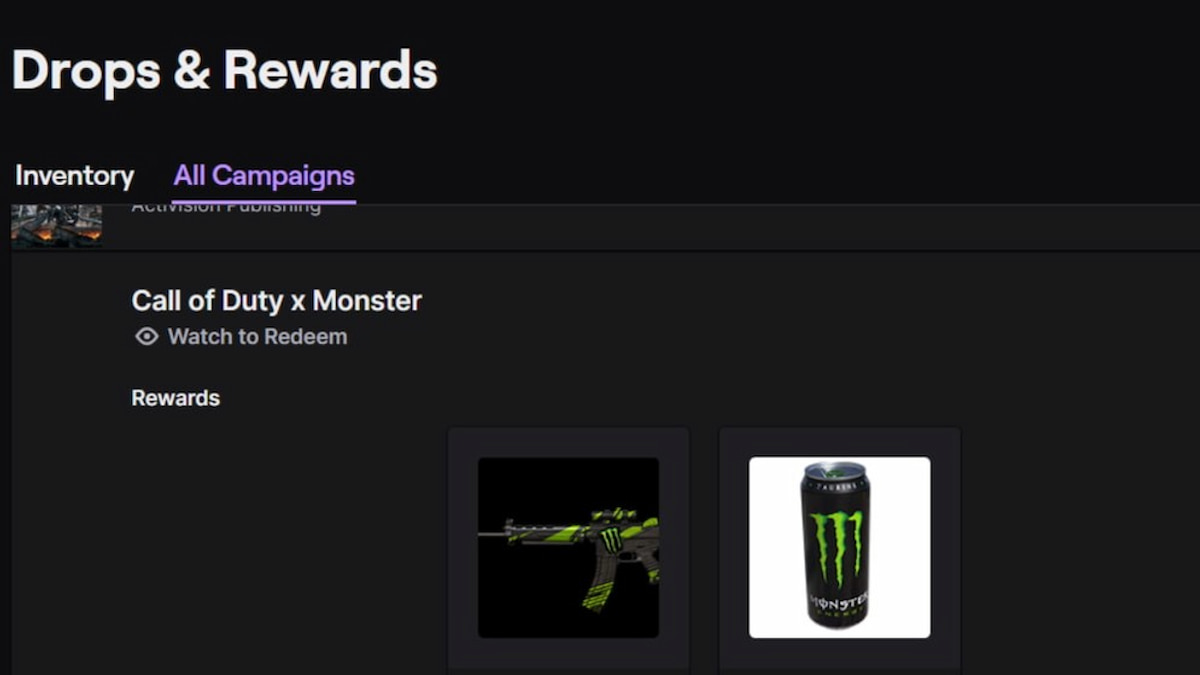
Task: Select the Monster-skinned rifle reward image
Action: tap(568, 547)
